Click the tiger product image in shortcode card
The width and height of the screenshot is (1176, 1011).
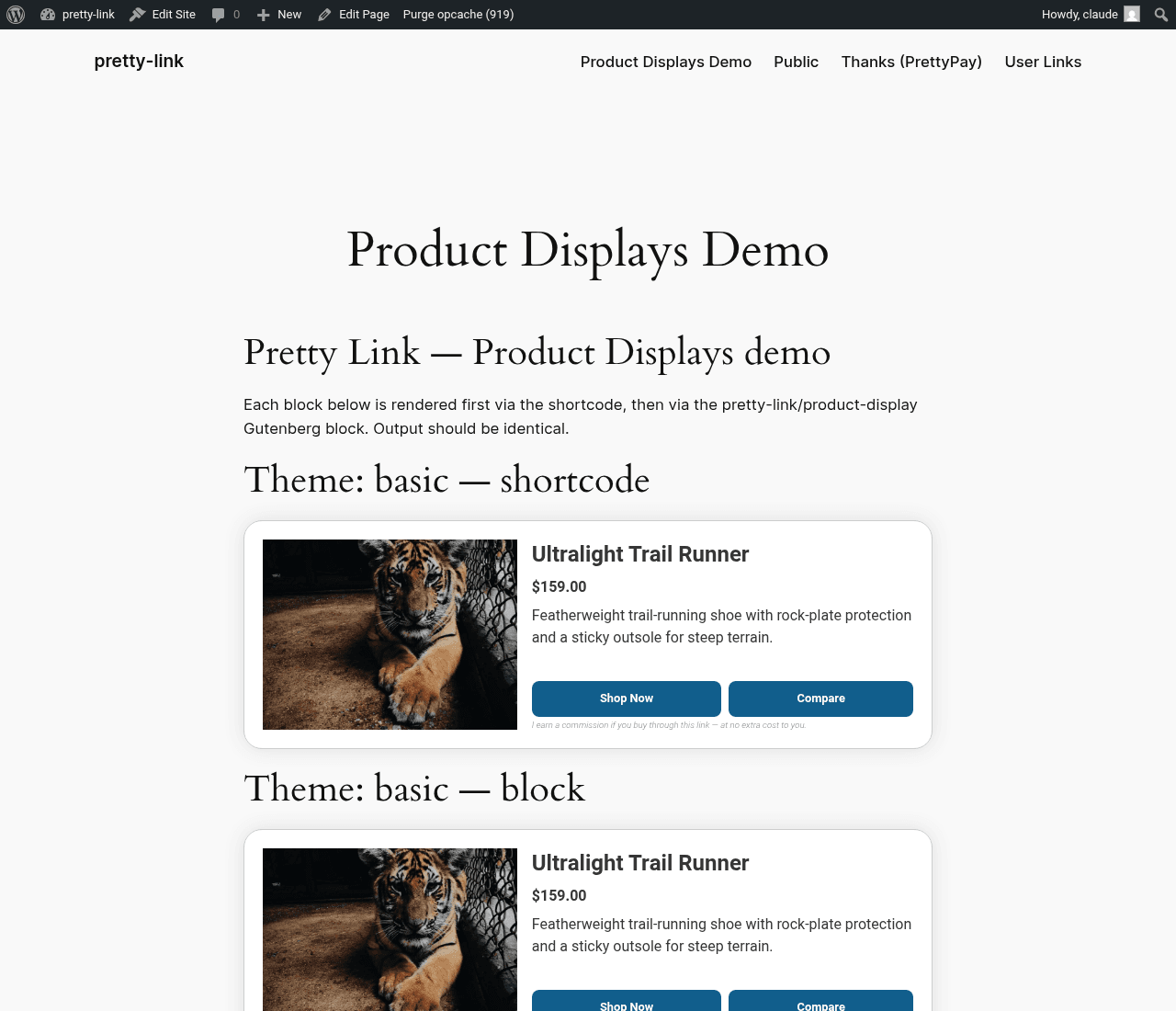pyautogui.click(x=390, y=634)
